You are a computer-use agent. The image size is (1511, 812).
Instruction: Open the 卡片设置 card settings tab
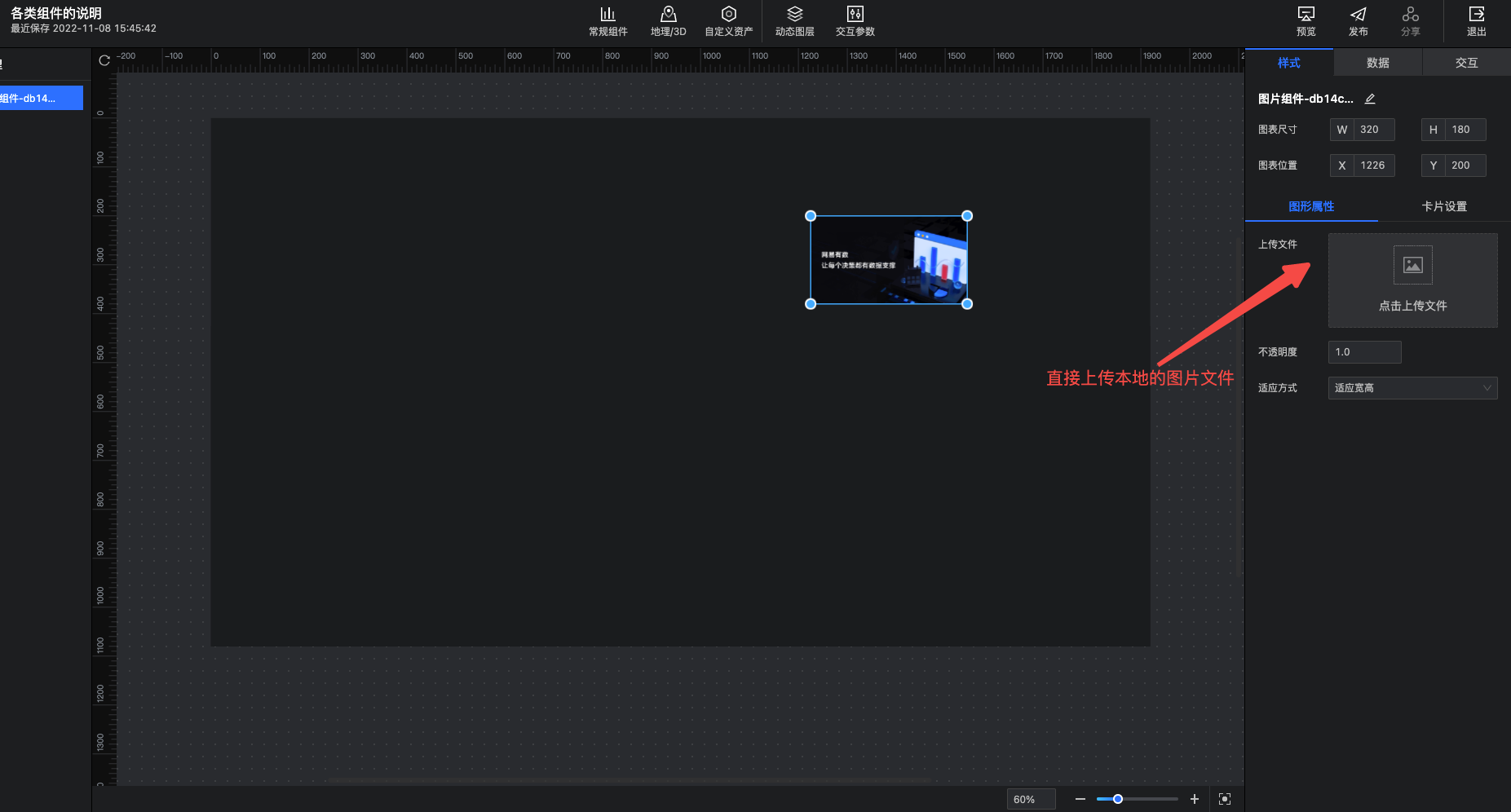click(x=1443, y=206)
